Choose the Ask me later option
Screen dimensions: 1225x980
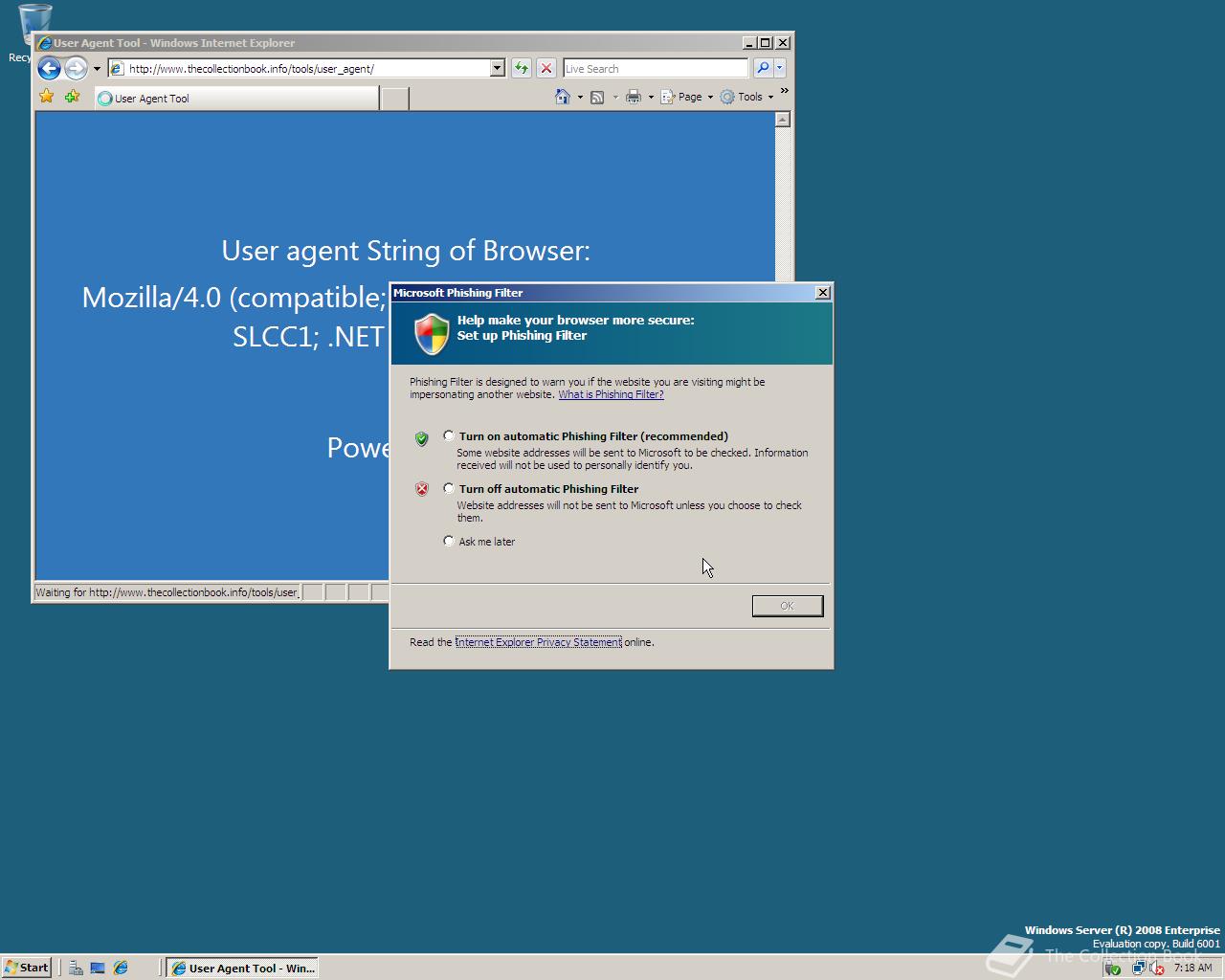pos(449,542)
